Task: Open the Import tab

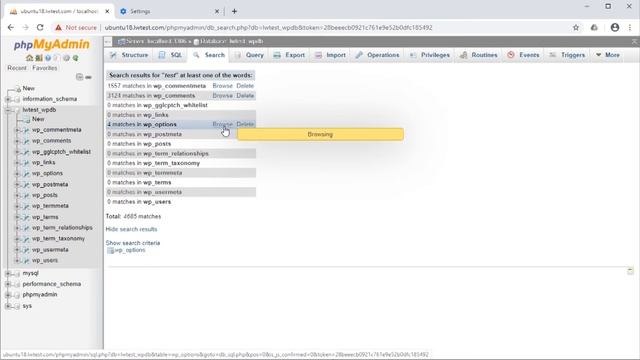Action: pos(330,55)
